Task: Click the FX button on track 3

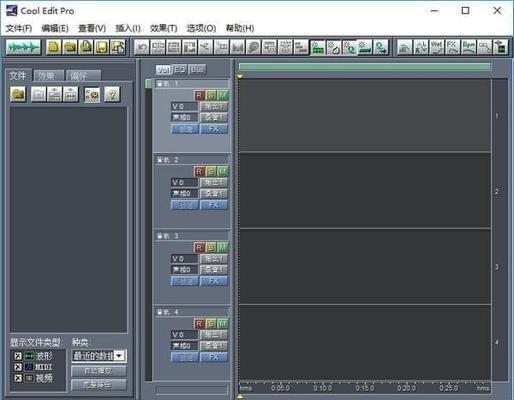Action: 214,281
